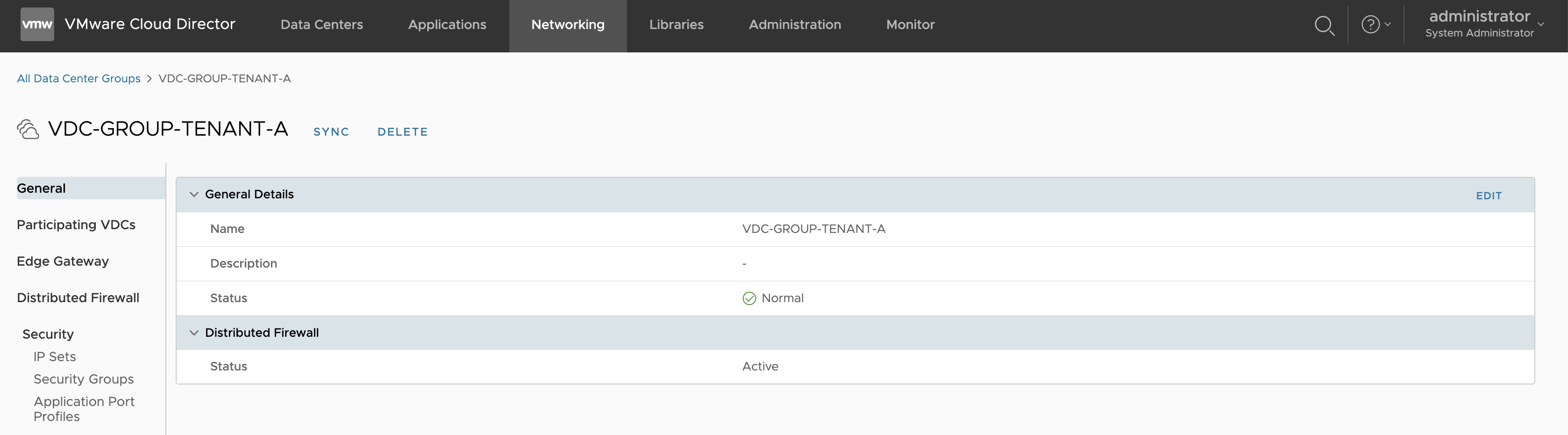The height and width of the screenshot is (435, 1568).
Task: Select the Monitor tab
Action: (910, 25)
